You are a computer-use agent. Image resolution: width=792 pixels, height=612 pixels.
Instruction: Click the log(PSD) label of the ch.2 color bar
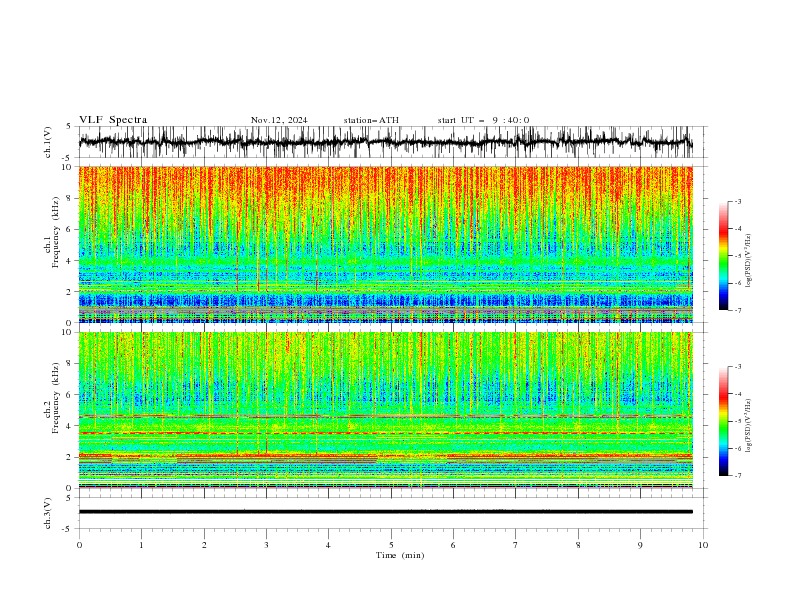click(x=749, y=425)
